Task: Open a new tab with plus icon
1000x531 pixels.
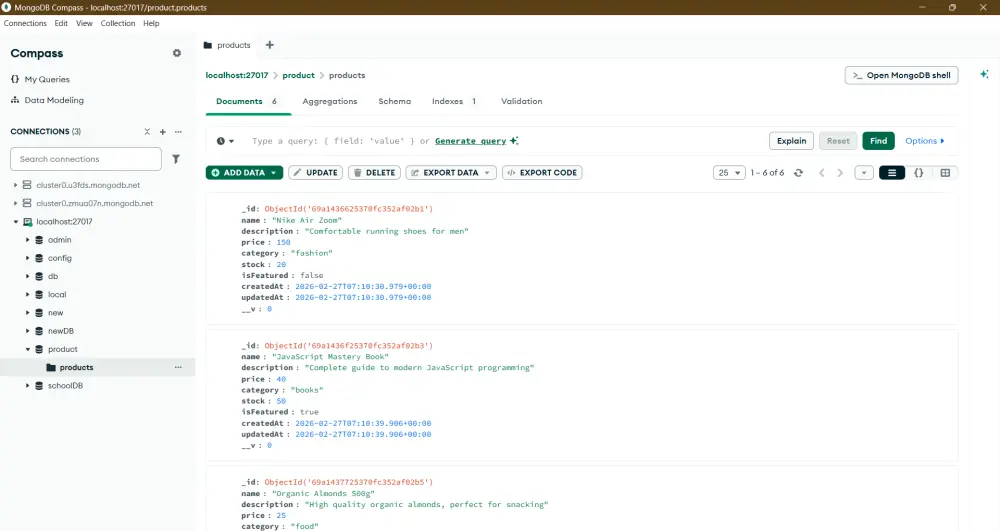Action: pos(270,45)
